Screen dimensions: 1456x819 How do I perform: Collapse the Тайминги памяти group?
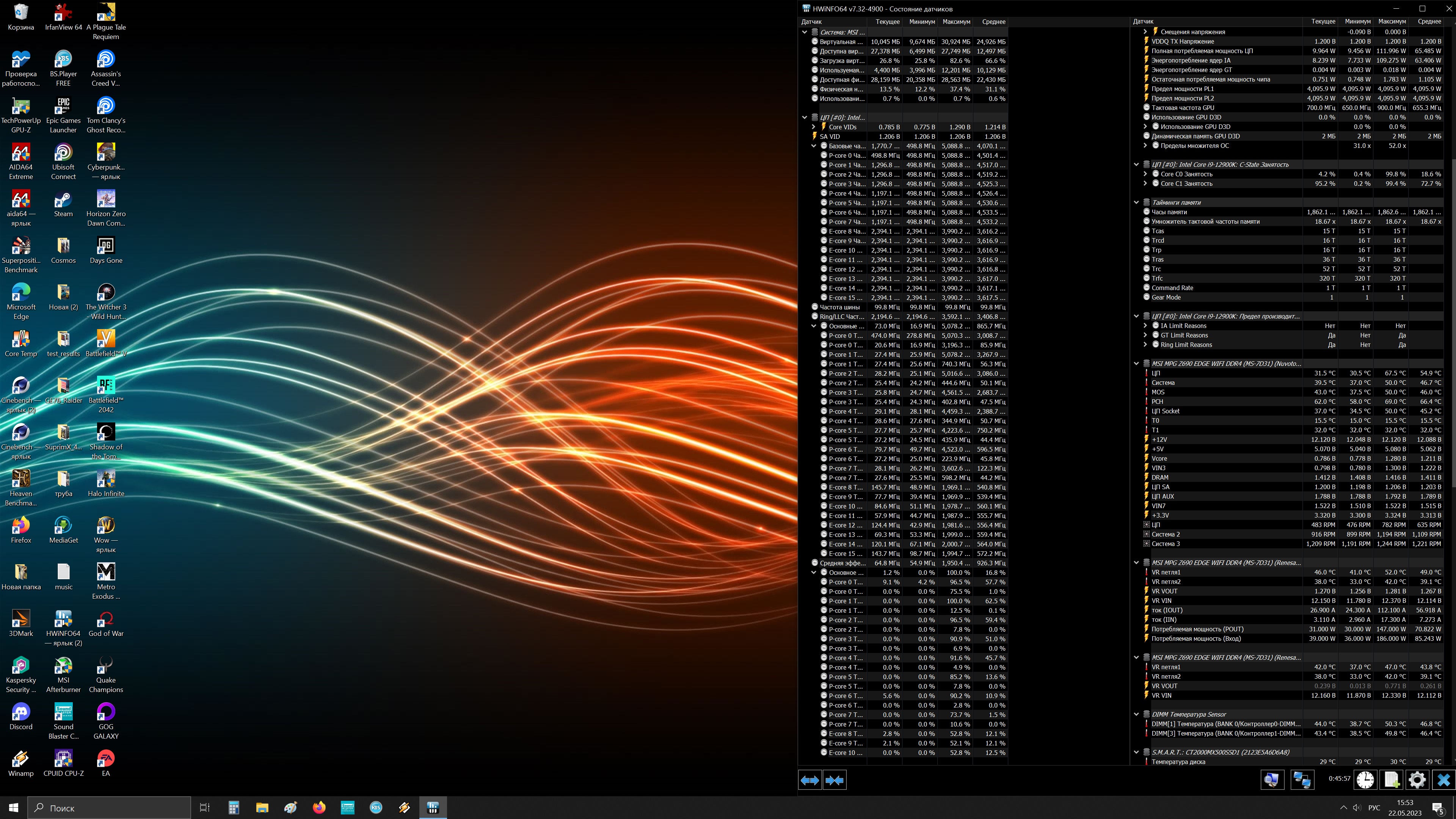pos(1136,202)
